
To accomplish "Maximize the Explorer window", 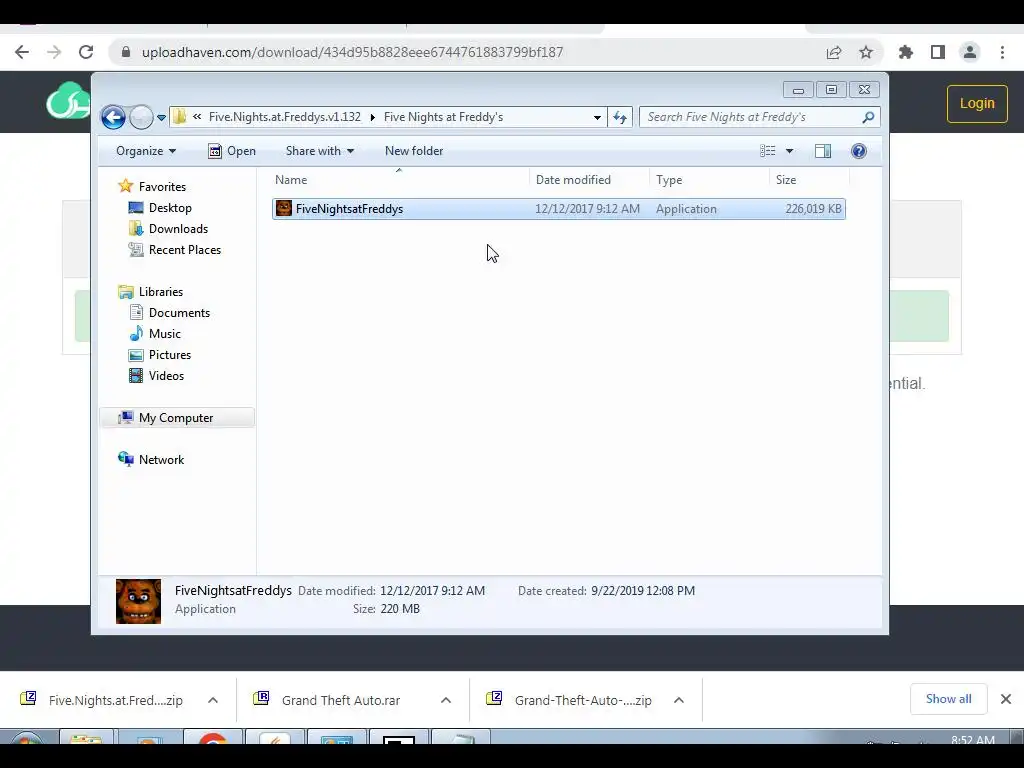I will point(831,89).
